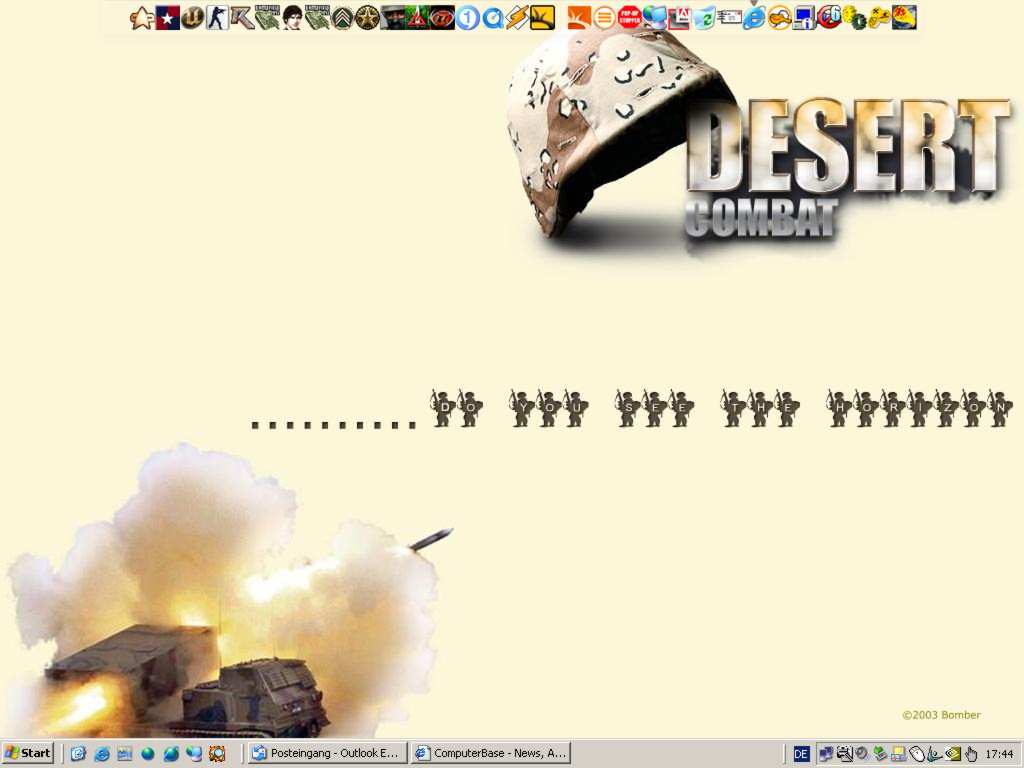Launch the Battlefield tank icon beside the chevrons icon
Screen dimensions: 1024x768
click(x=317, y=18)
